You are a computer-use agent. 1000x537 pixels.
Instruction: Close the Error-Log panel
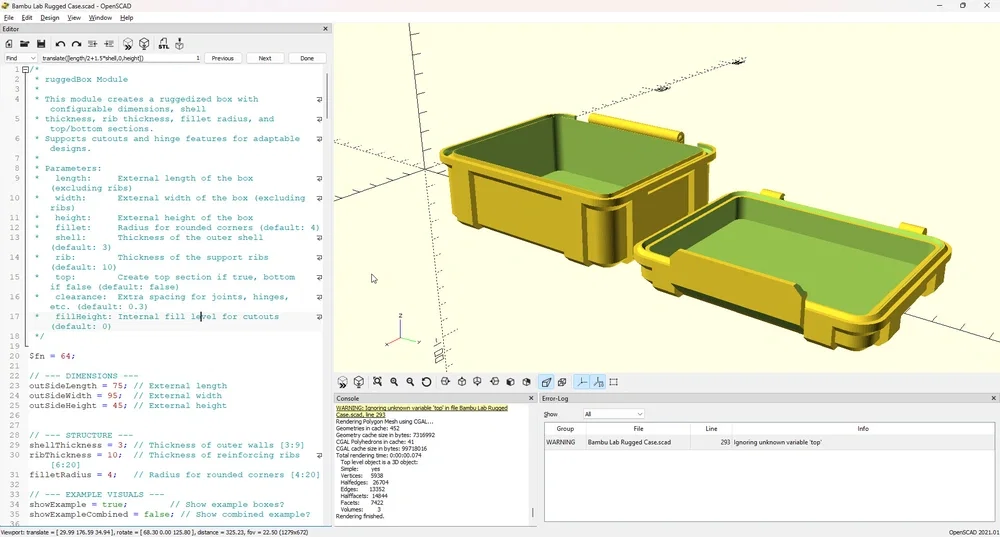click(x=993, y=398)
